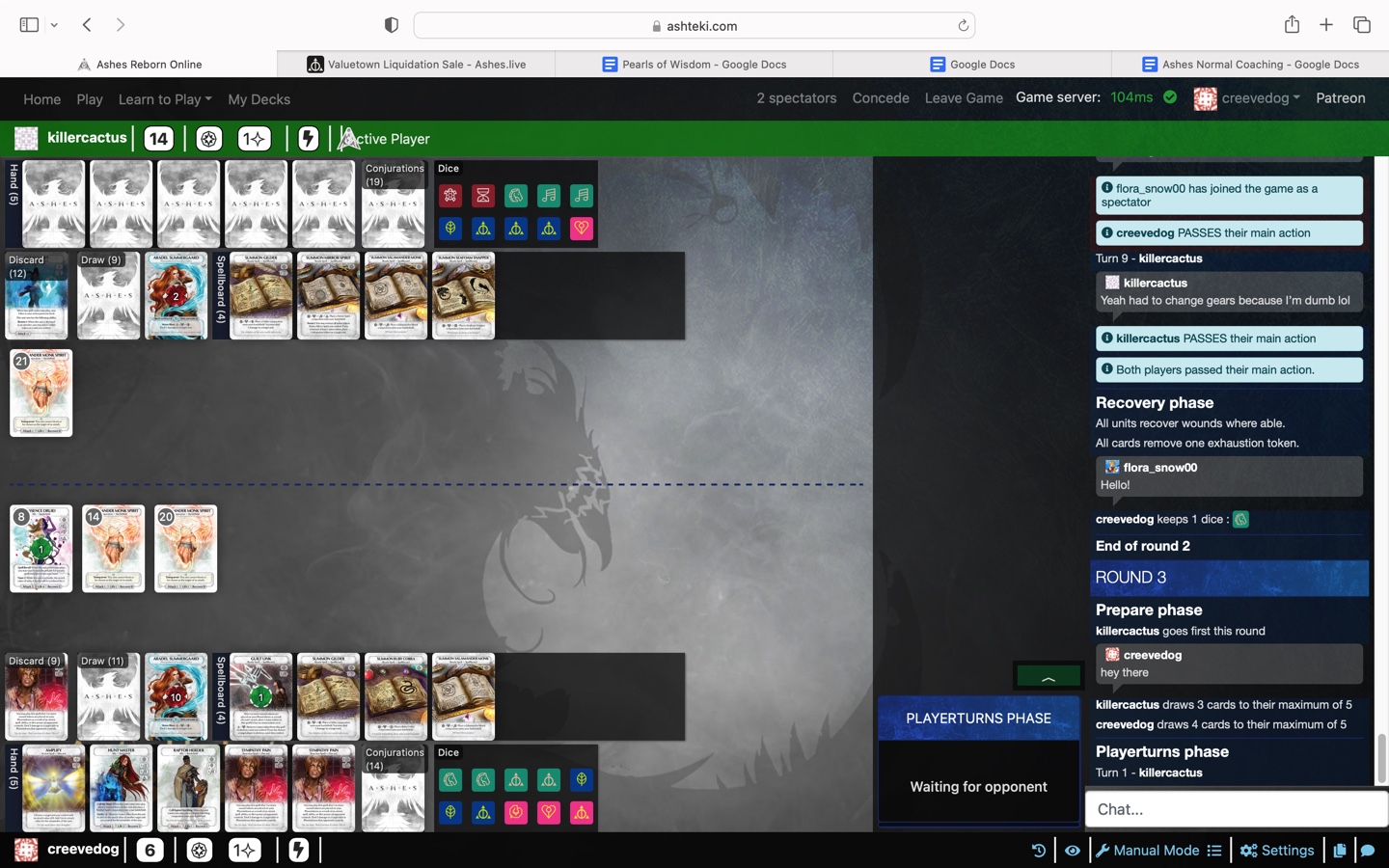Click the green connection status checkmark
1389x868 pixels.
(x=1170, y=97)
